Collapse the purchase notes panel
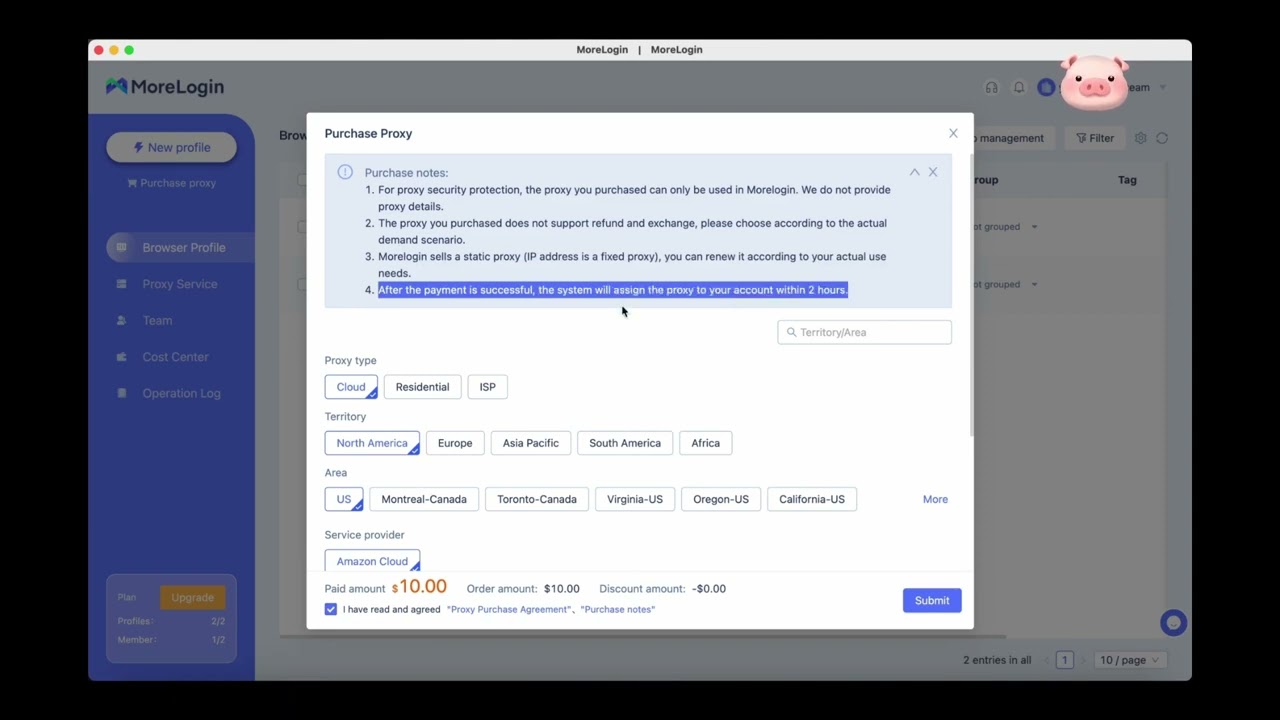This screenshot has width=1280, height=720. [914, 172]
